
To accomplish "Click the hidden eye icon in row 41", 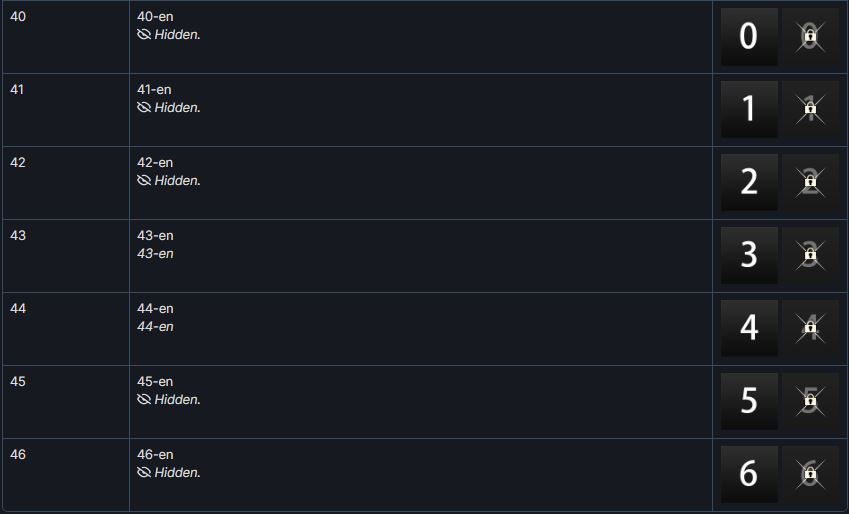I will (143, 108).
